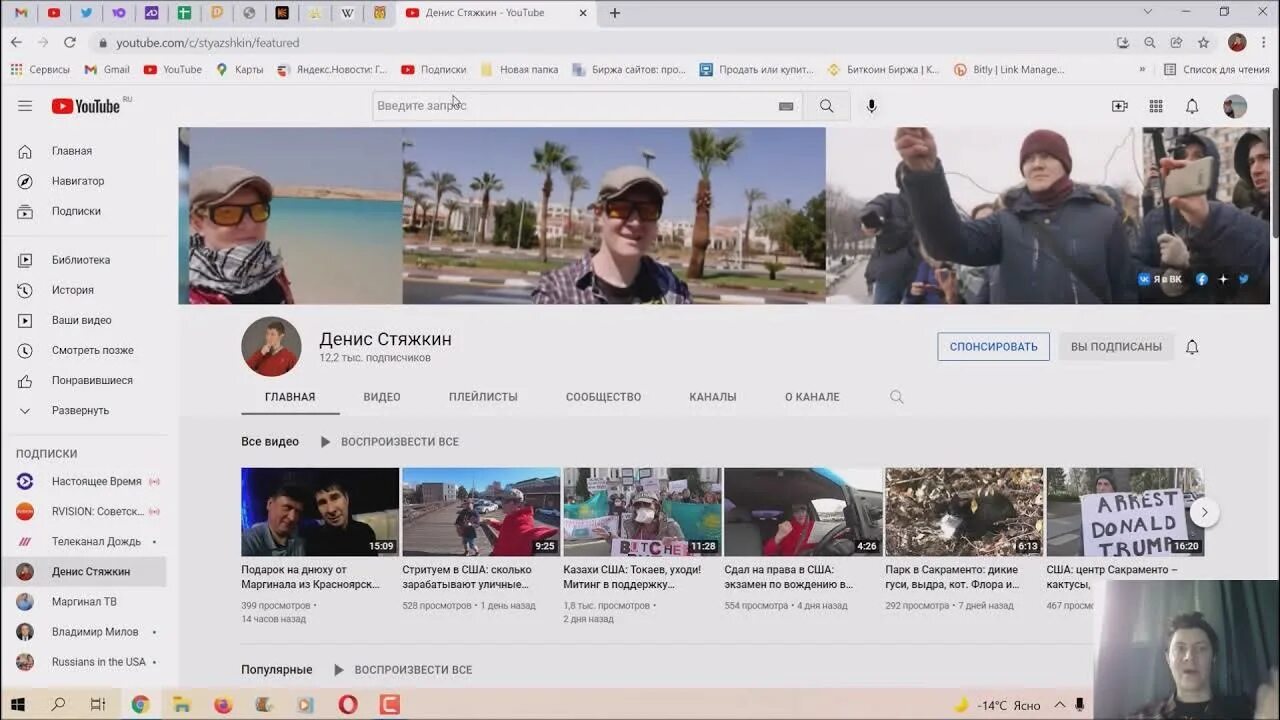1280x720 pixels.
Task: Open the 15:09 video thumbnail
Action: [x=320, y=512]
